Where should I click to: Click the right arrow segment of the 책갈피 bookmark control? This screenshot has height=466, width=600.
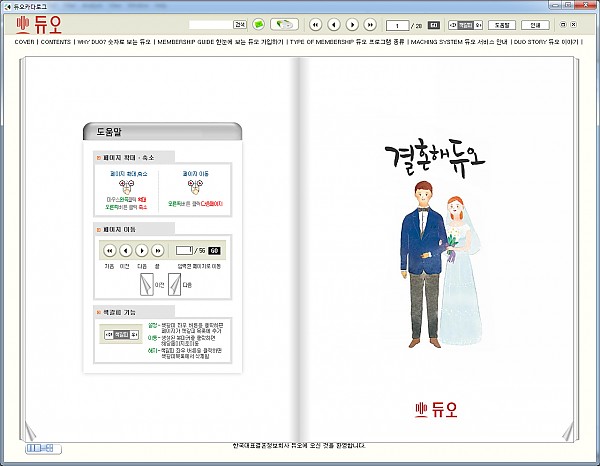478,25
